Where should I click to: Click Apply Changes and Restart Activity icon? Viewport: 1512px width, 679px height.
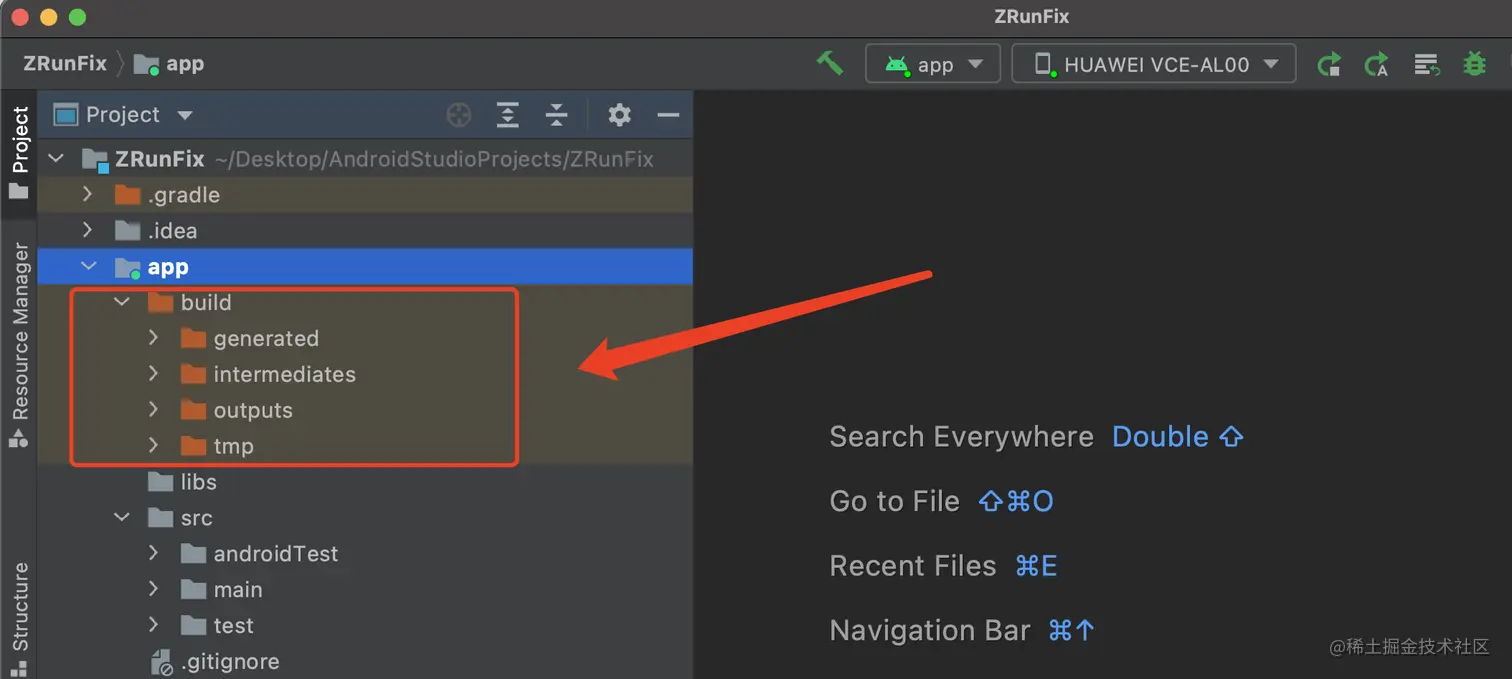click(x=1376, y=64)
